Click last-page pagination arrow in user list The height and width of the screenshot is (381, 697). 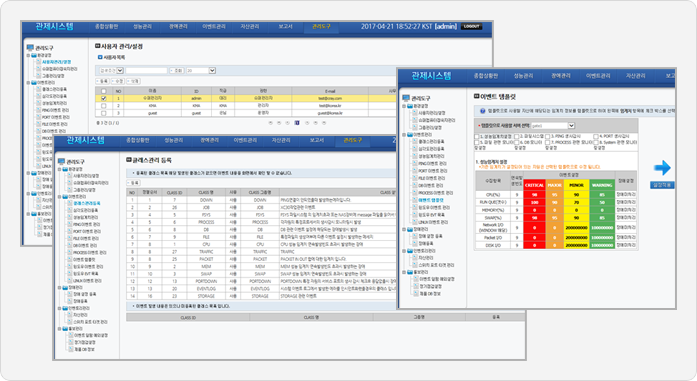point(324,123)
